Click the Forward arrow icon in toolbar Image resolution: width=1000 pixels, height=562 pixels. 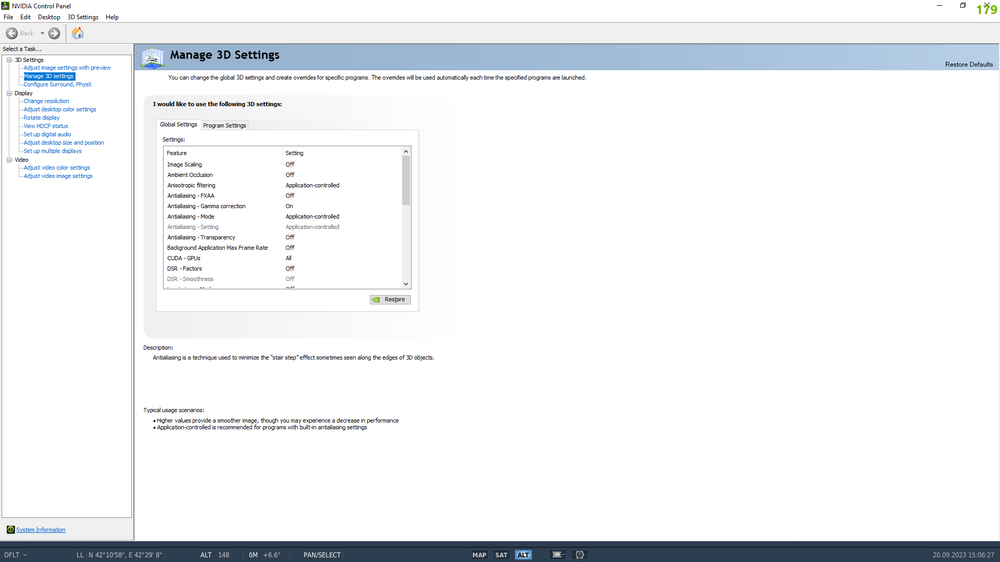tap(54, 33)
